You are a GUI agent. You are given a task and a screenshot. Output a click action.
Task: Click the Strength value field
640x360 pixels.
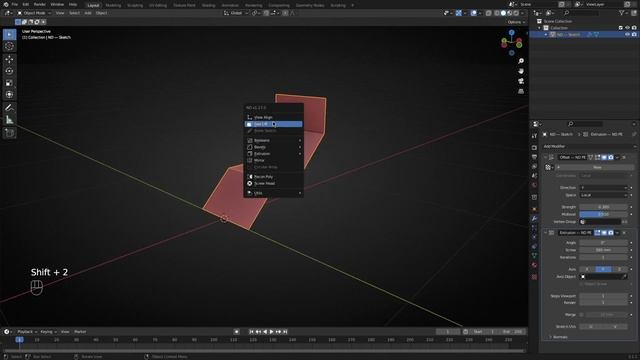pos(603,207)
